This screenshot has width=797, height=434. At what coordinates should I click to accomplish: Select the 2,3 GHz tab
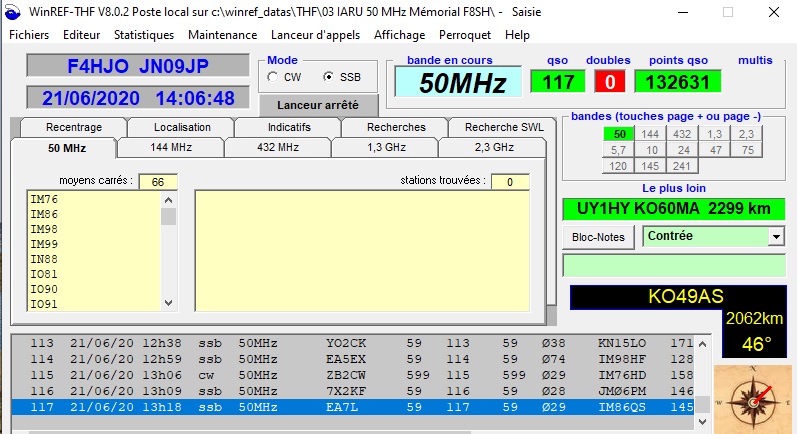click(x=494, y=147)
